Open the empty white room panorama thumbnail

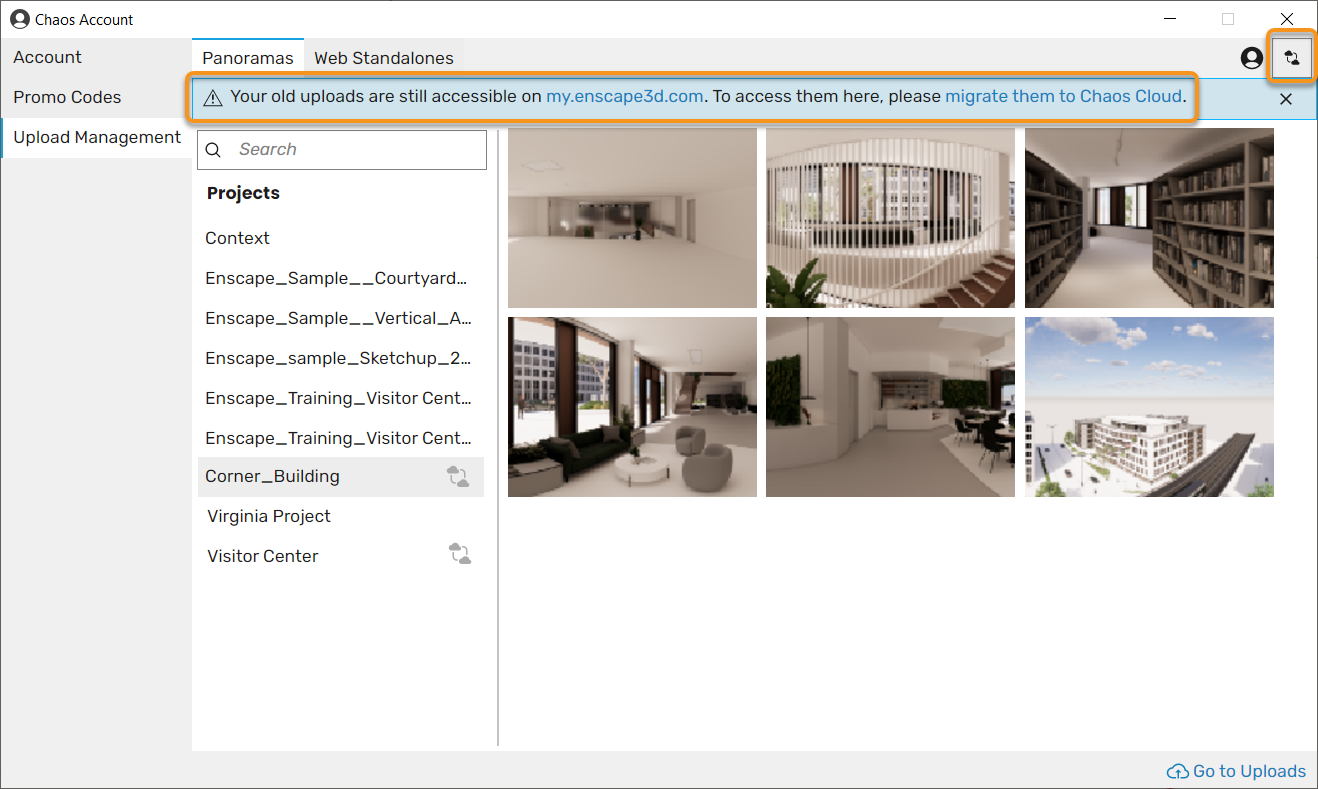tap(632, 218)
